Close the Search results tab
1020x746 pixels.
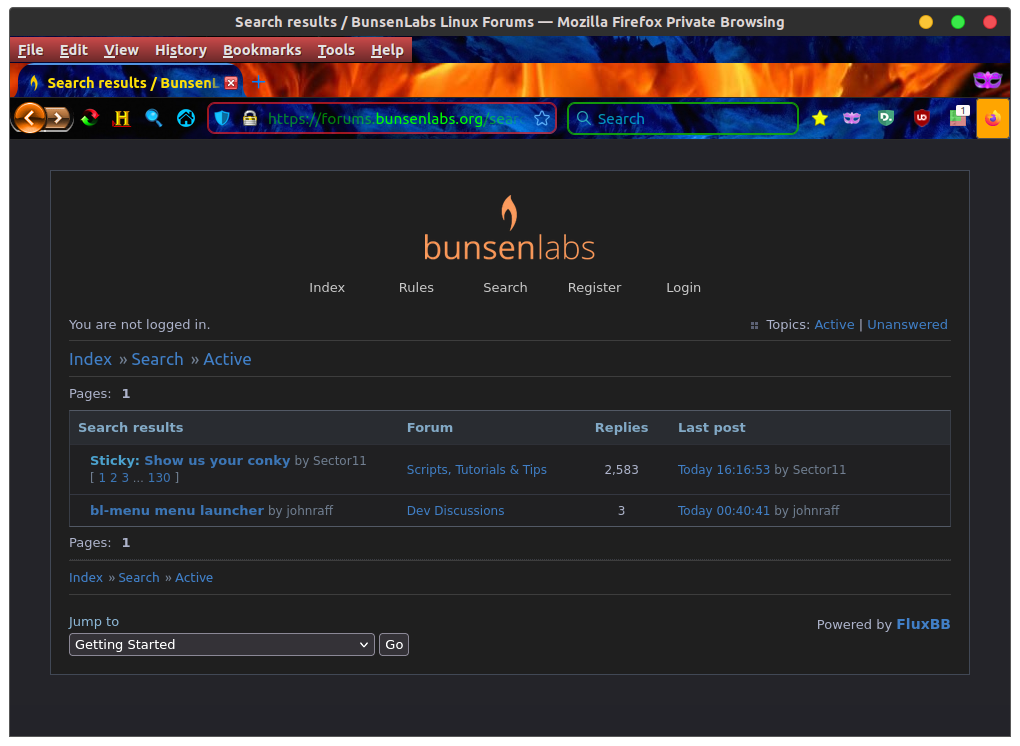tap(231, 83)
